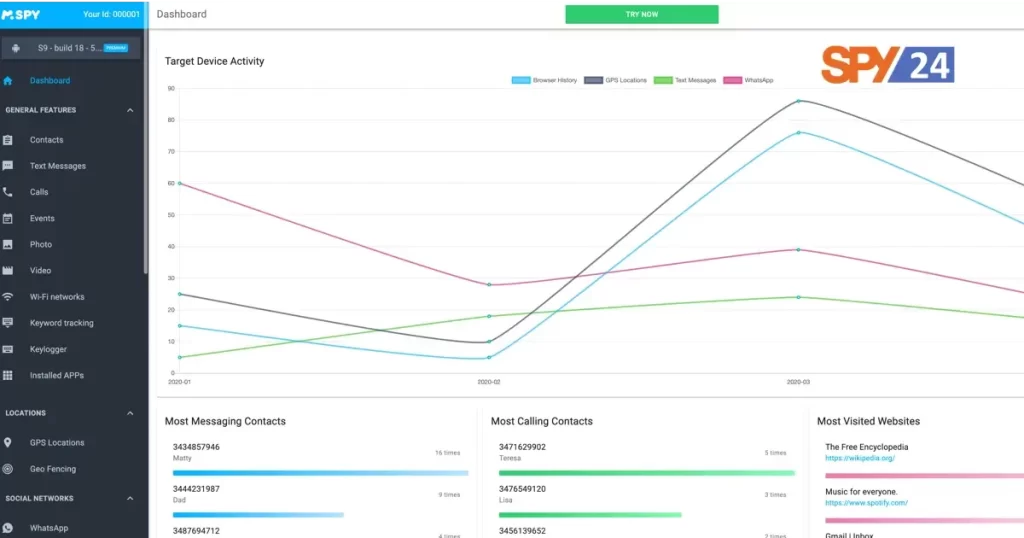The height and width of the screenshot is (538, 1024).
Task: Toggle WhatsApp legend series
Action: (x=748, y=80)
